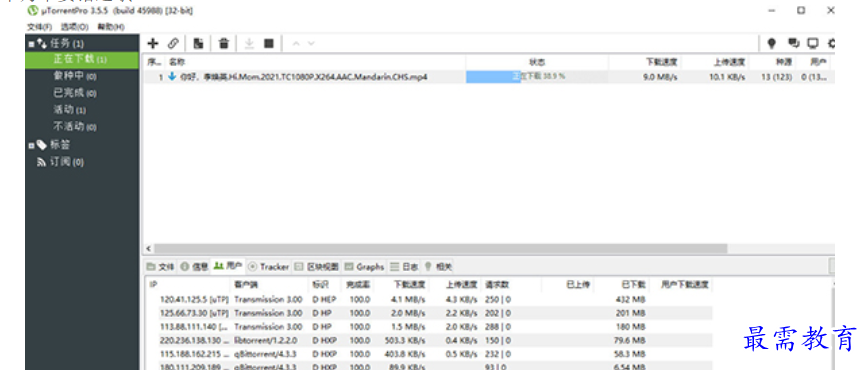Click the blue download arrow beside the torrent name

[172, 77]
